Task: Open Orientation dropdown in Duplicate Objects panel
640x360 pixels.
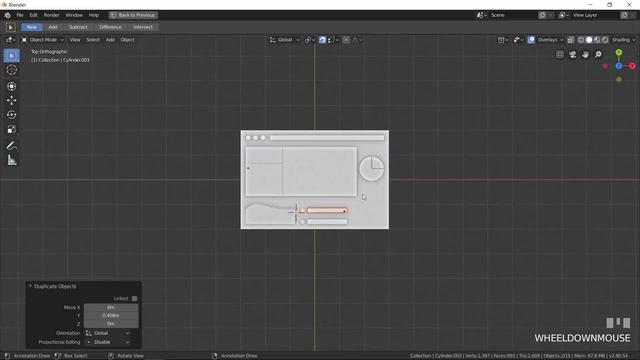Action: pyautogui.click(x=108, y=333)
